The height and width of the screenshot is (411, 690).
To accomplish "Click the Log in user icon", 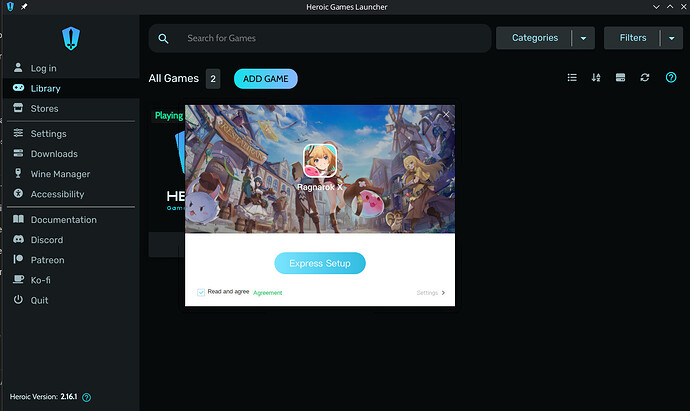I will coord(18,67).
